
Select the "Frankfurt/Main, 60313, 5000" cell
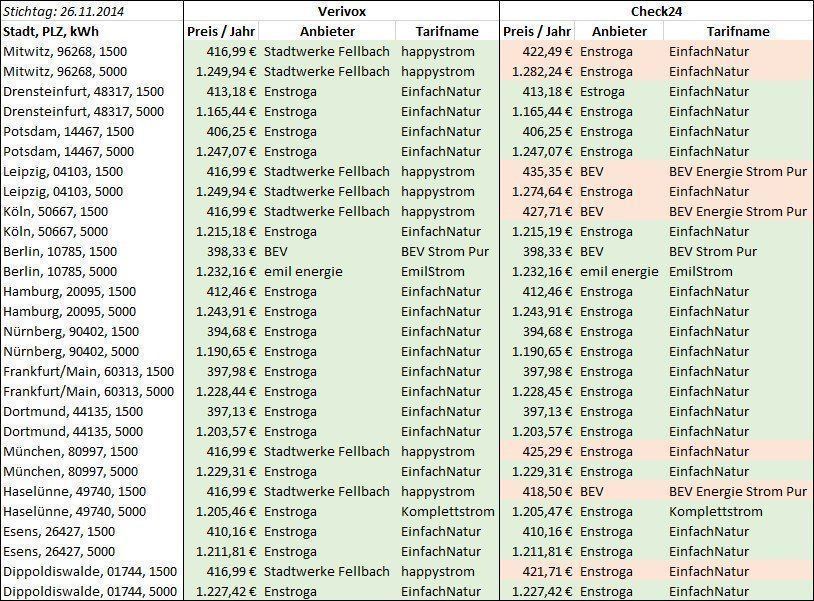point(89,391)
